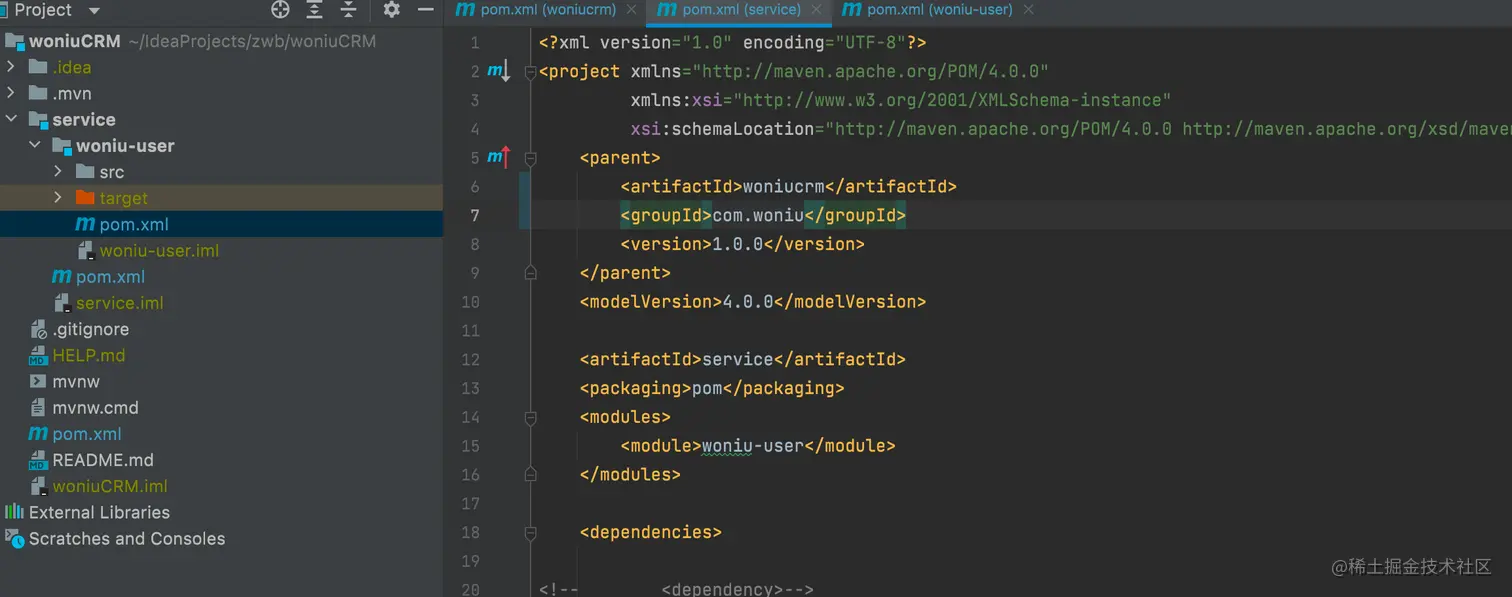The height and width of the screenshot is (597, 1512).
Task: Select the woniu-user module label
Action: click(125, 145)
